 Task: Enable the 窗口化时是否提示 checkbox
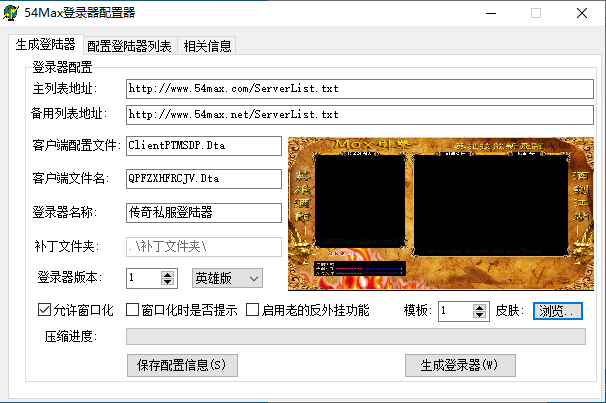click(x=133, y=310)
